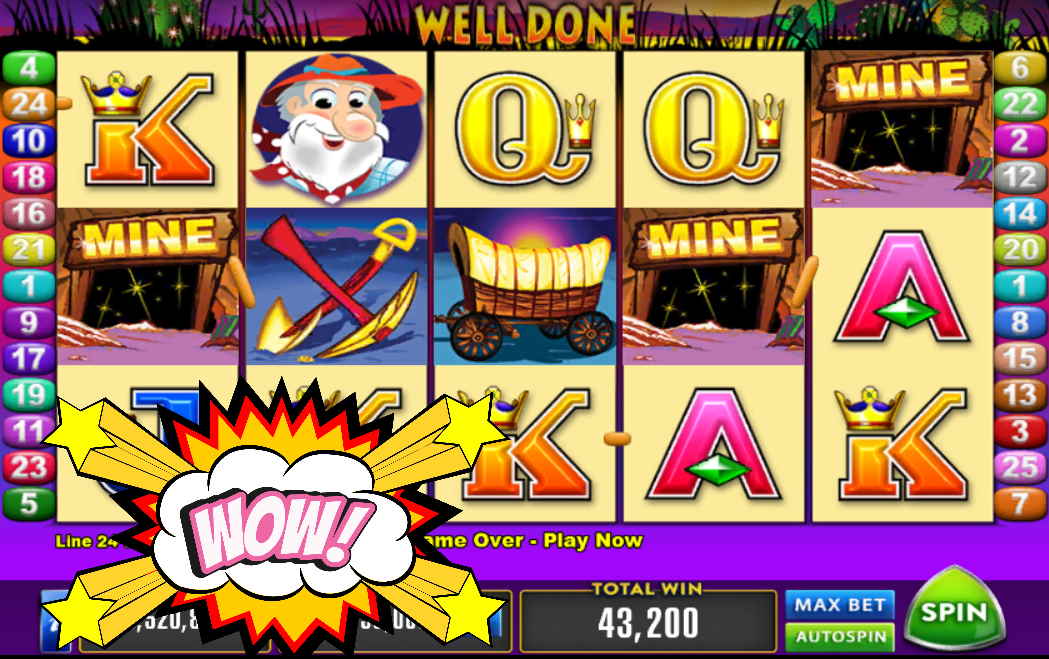Toggle the AUTOSPIN button
Viewport: 1049px width, 659px height.
coord(840,636)
